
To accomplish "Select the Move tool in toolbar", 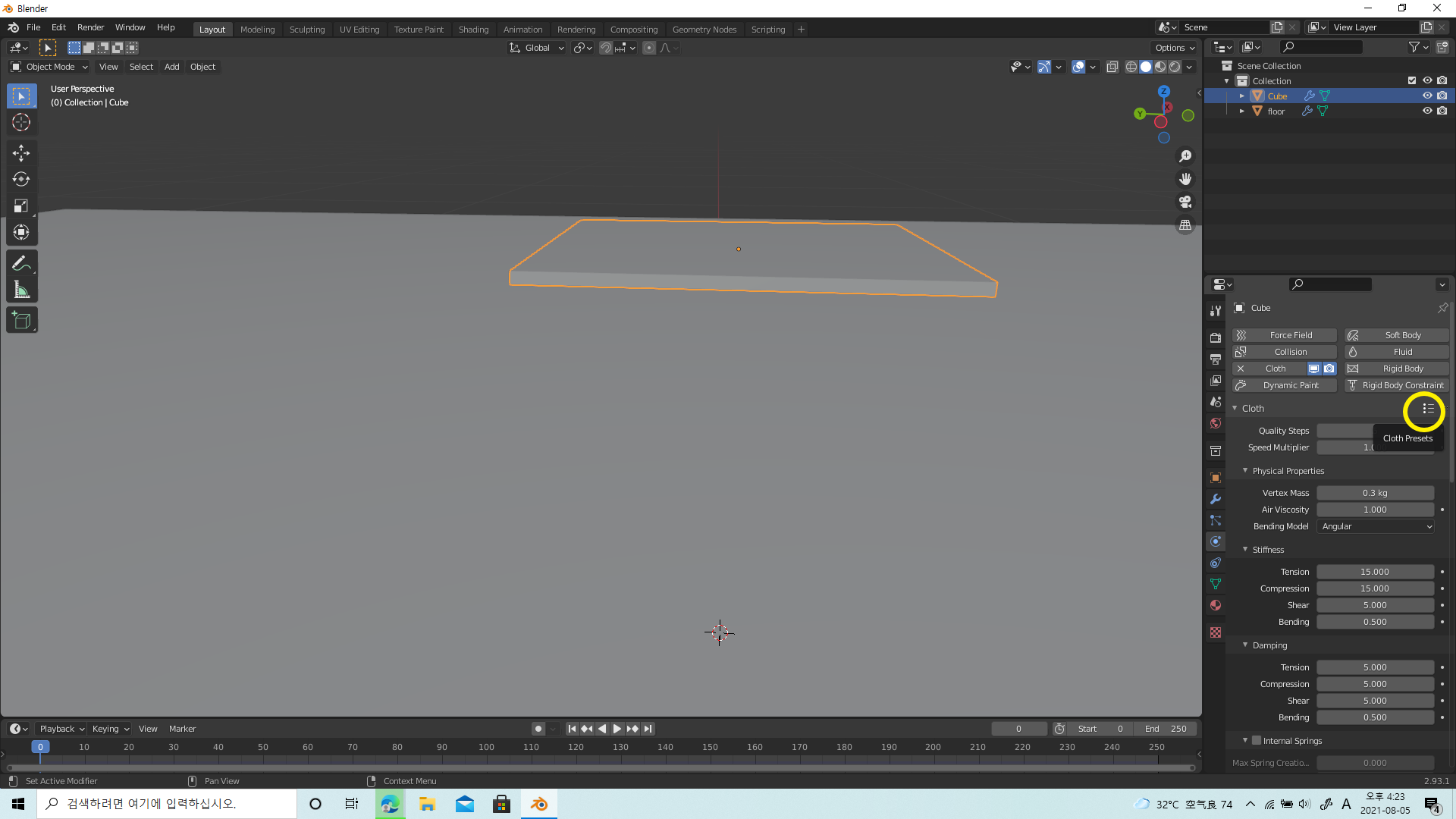I will point(21,152).
